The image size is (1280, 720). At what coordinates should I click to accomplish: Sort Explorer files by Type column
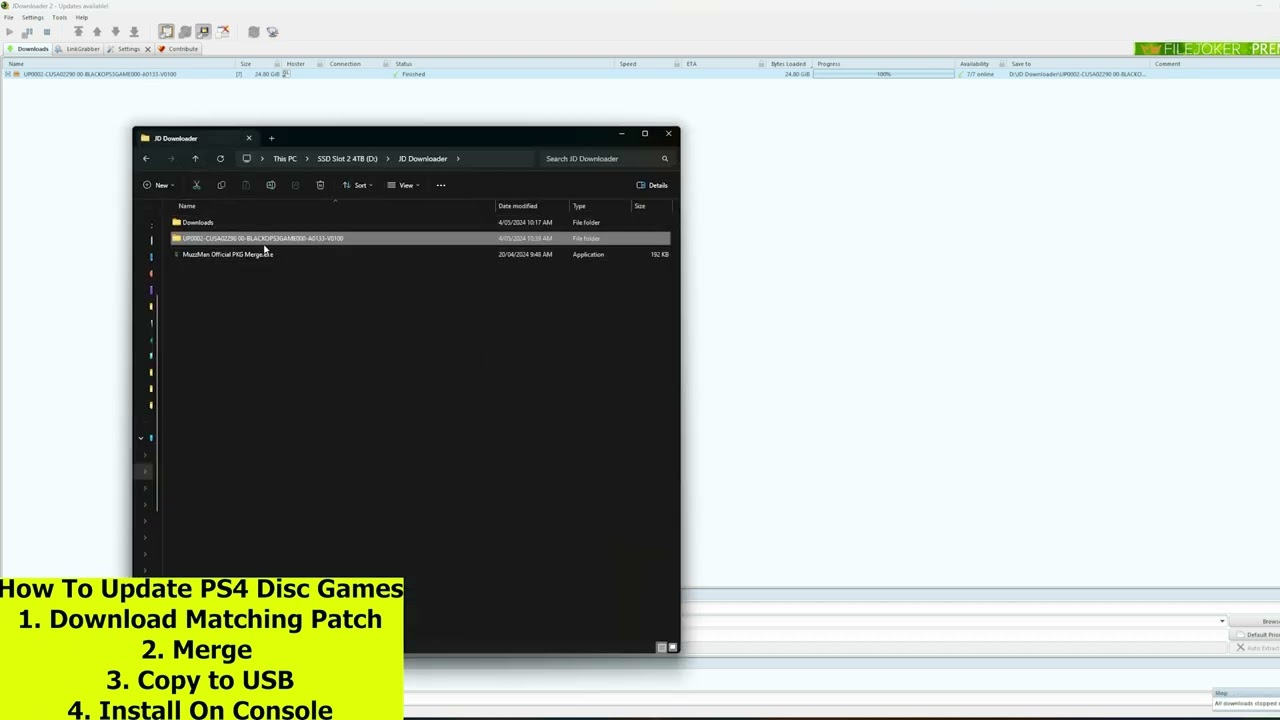(579, 206)
